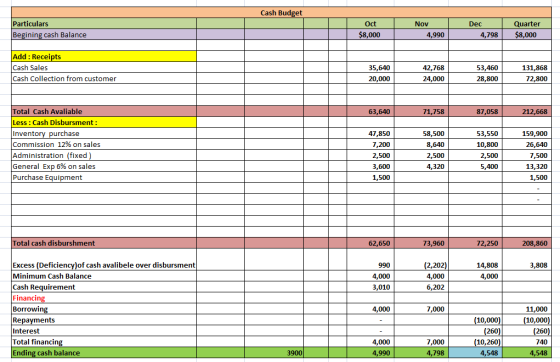Select Oct cash collection 20,000
560x362 pixels.
(x=370, y=79)
